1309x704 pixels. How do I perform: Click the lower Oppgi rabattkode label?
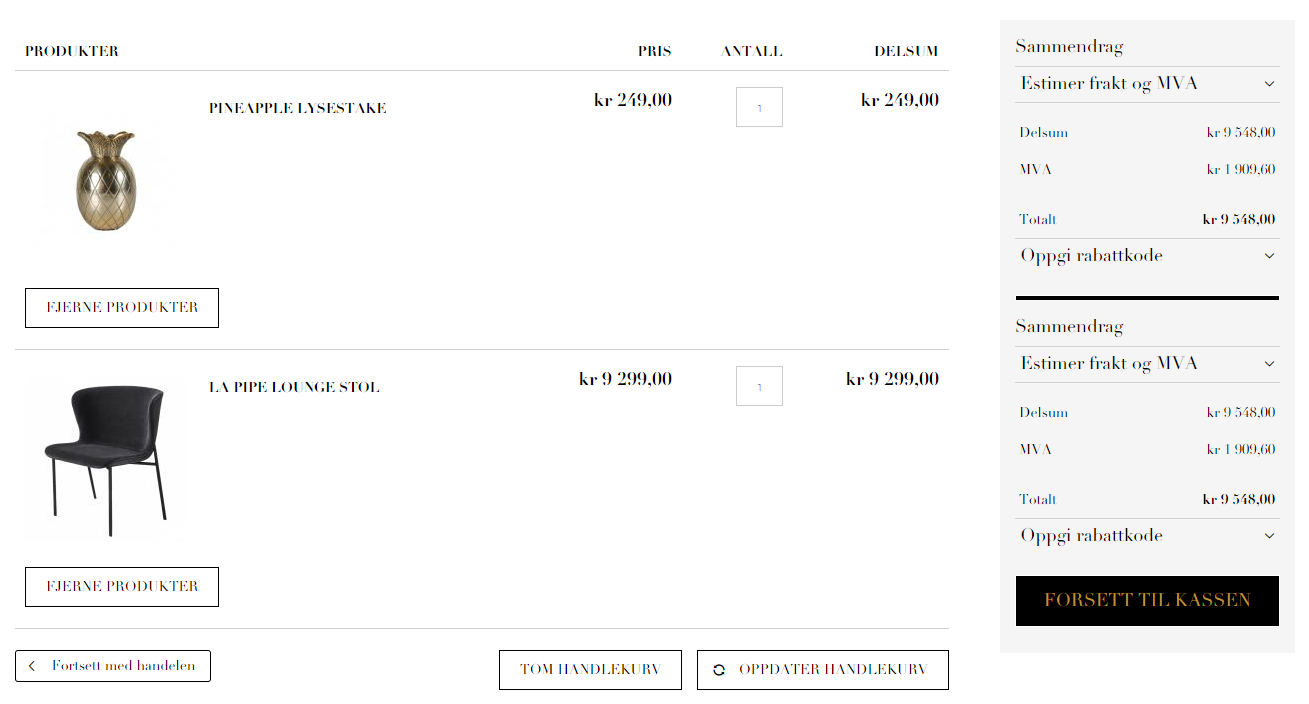tap(1091, 536)
